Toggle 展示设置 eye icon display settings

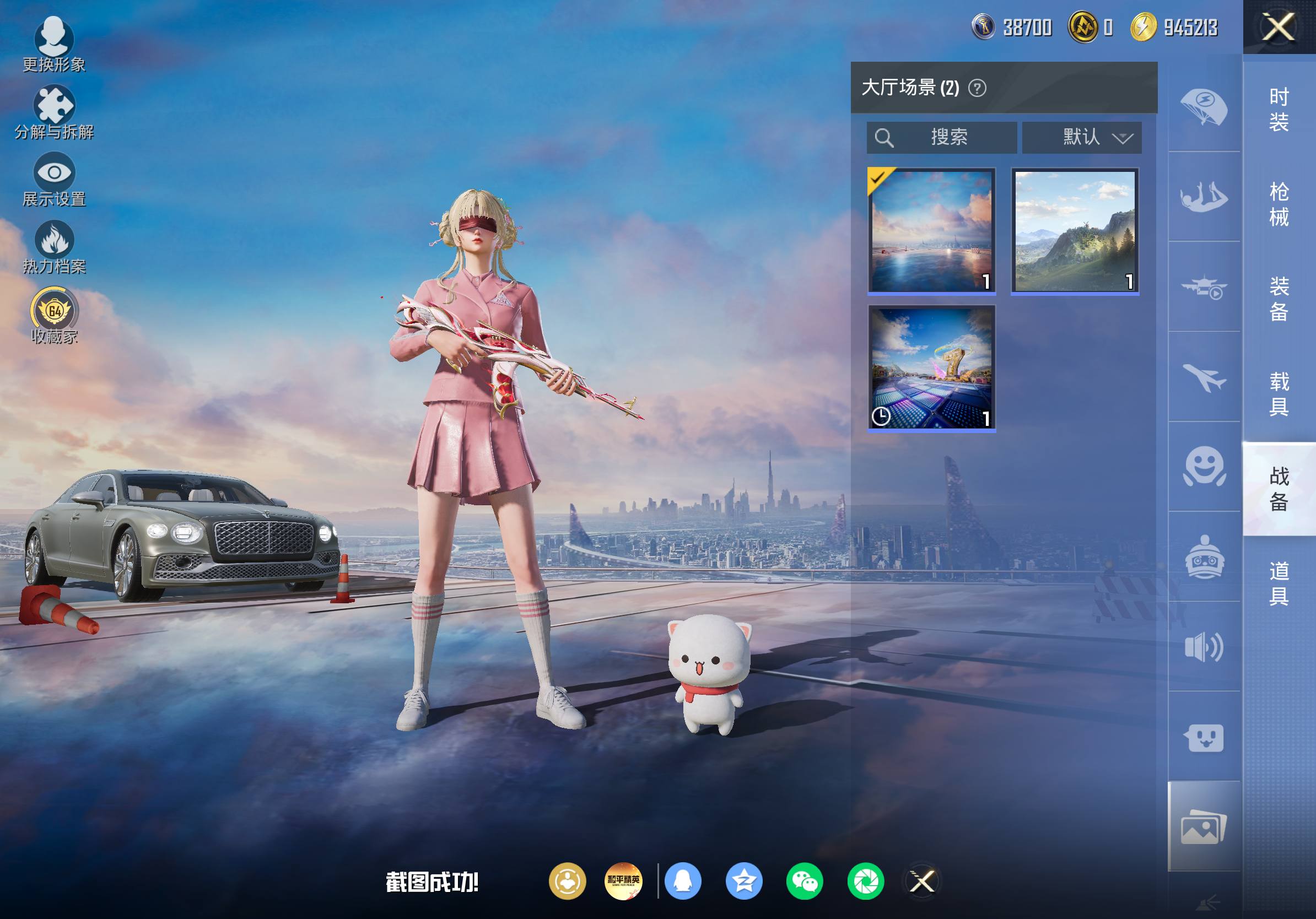[x=54, y=179]
